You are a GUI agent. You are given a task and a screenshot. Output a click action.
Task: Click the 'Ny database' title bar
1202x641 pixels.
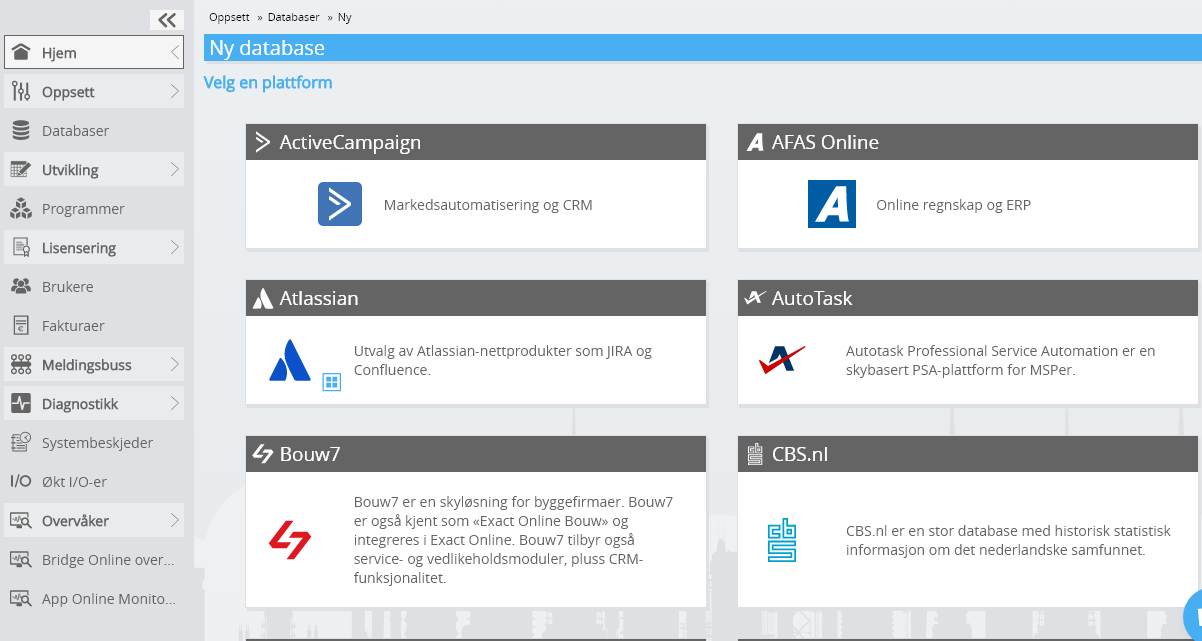702,48
